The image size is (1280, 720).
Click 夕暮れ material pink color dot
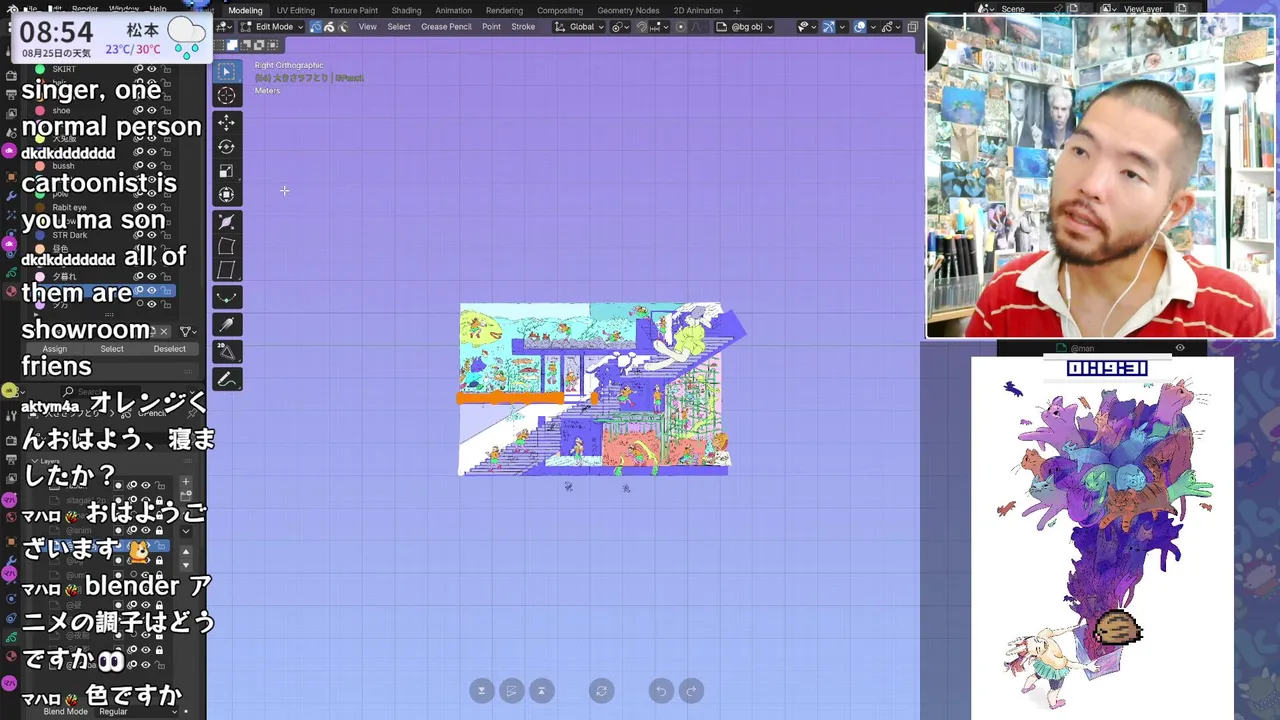pos(40,276)
